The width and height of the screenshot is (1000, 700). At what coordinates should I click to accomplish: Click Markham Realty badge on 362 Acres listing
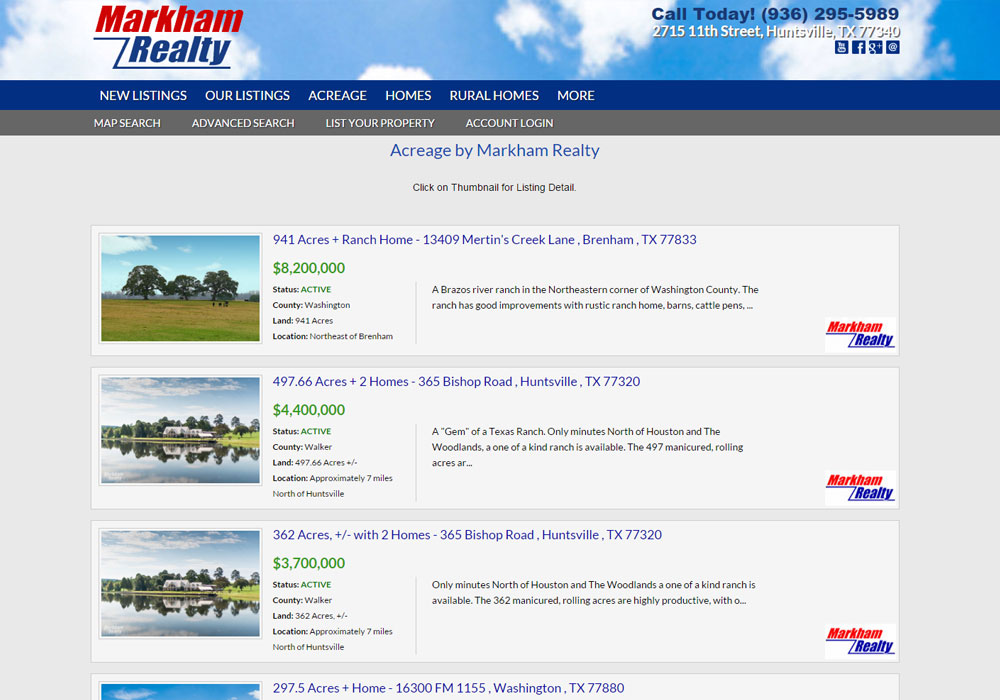(860, 641)
